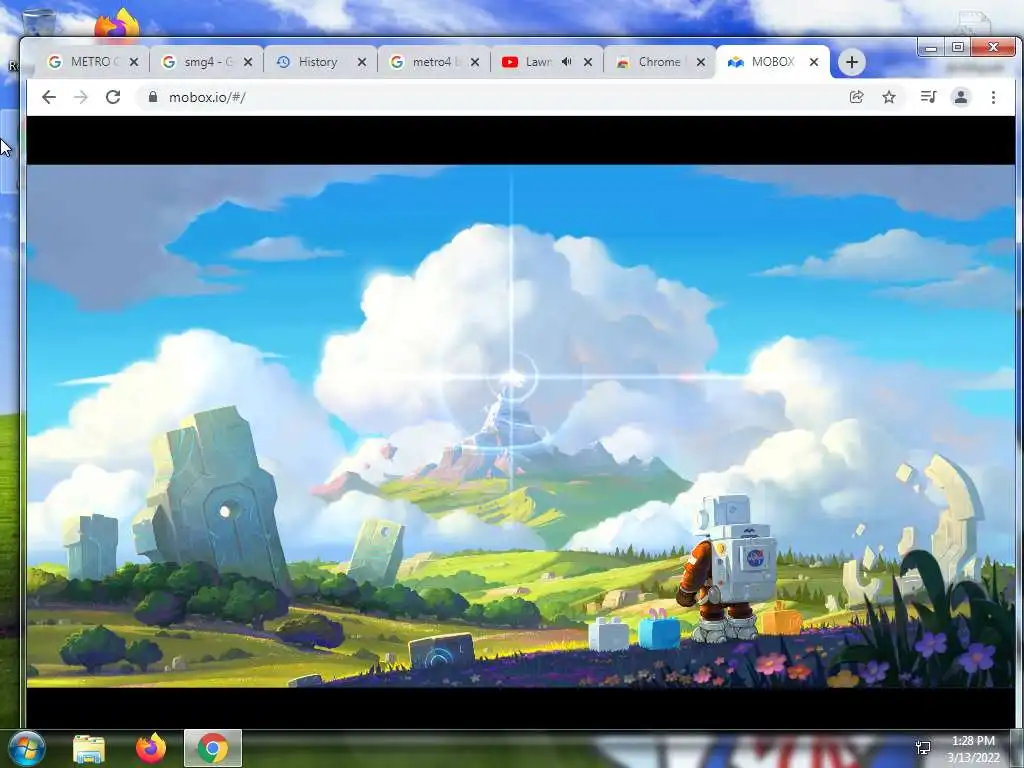Switch to the METRO Google tab
The height and width of the screenshot is (768, 1024).
[x=91, y=62]
